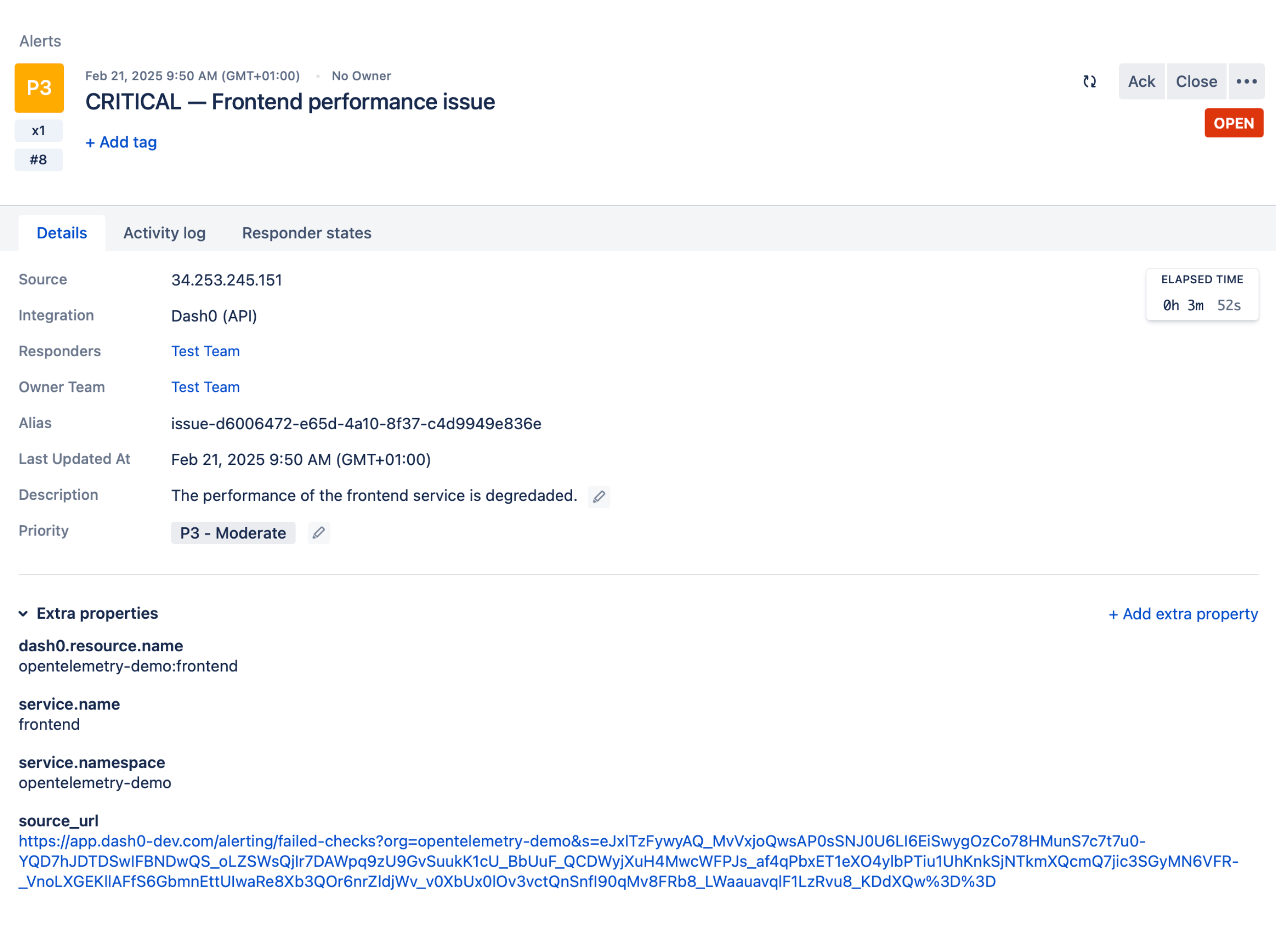The height and width of the screenshot is (952, 1276).
Task: Click the + Add tag link
Action: [121, 142]
